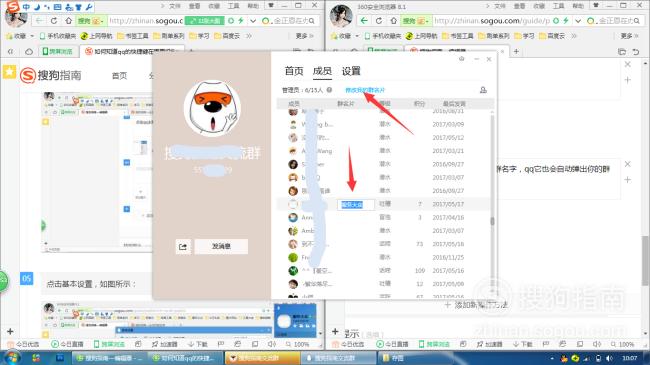Click home icon in left browser window
The image size is (650, 365).
point(68,21)
